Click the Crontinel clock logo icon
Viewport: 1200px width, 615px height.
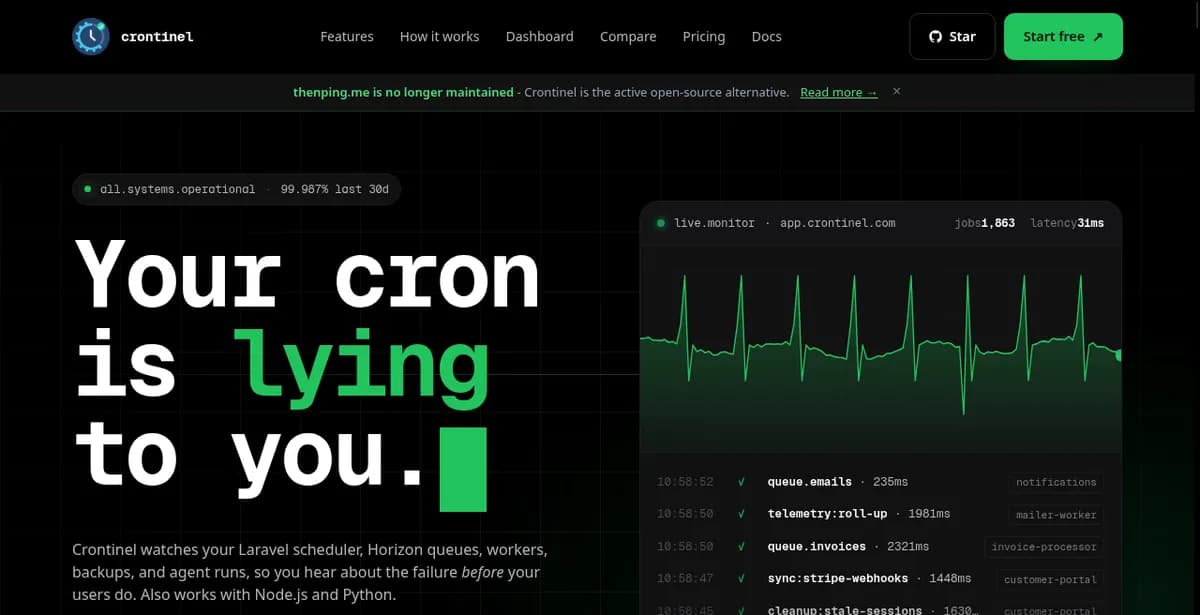click(91, 37)
